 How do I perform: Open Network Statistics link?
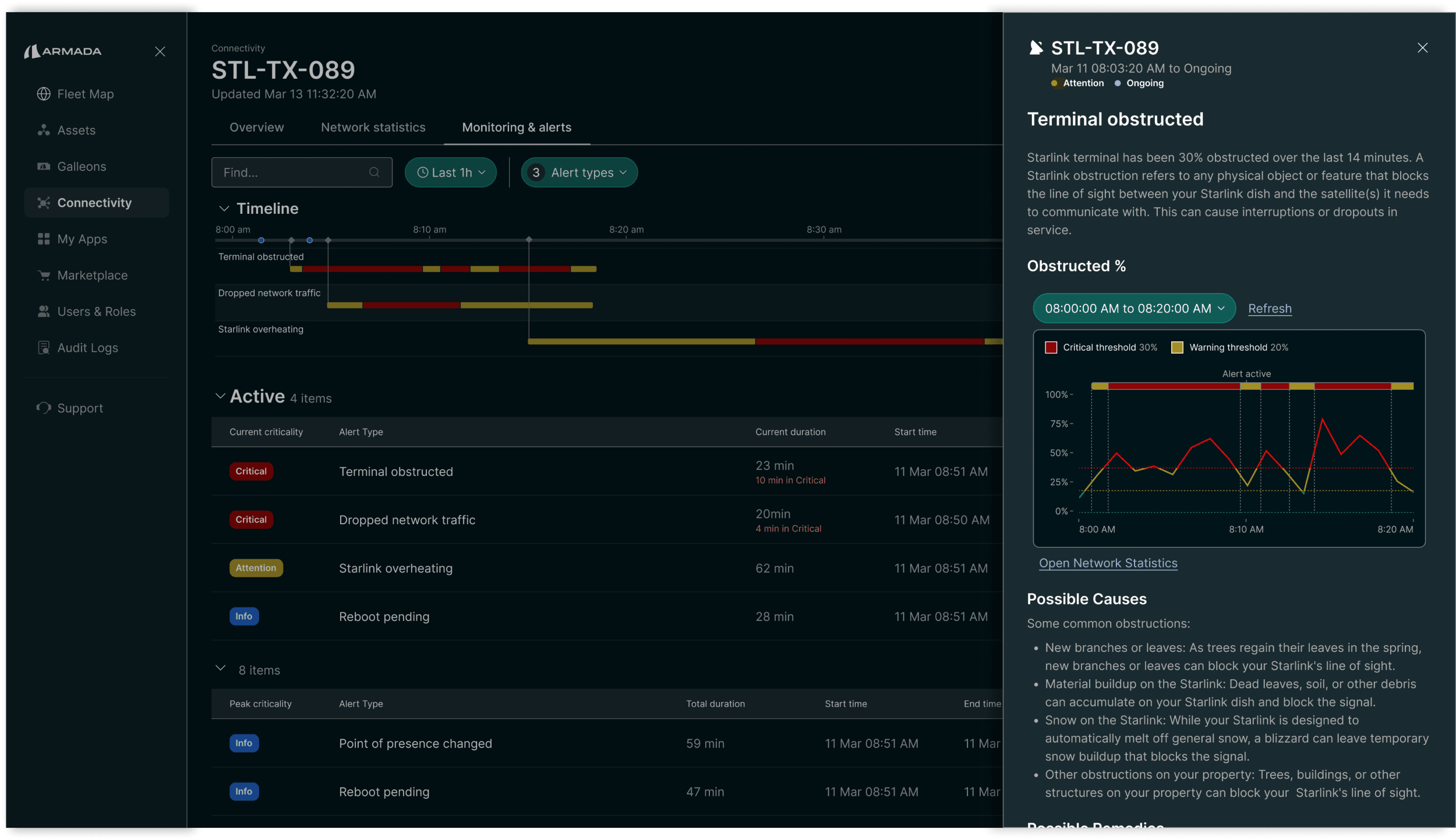click(1108, 563)
